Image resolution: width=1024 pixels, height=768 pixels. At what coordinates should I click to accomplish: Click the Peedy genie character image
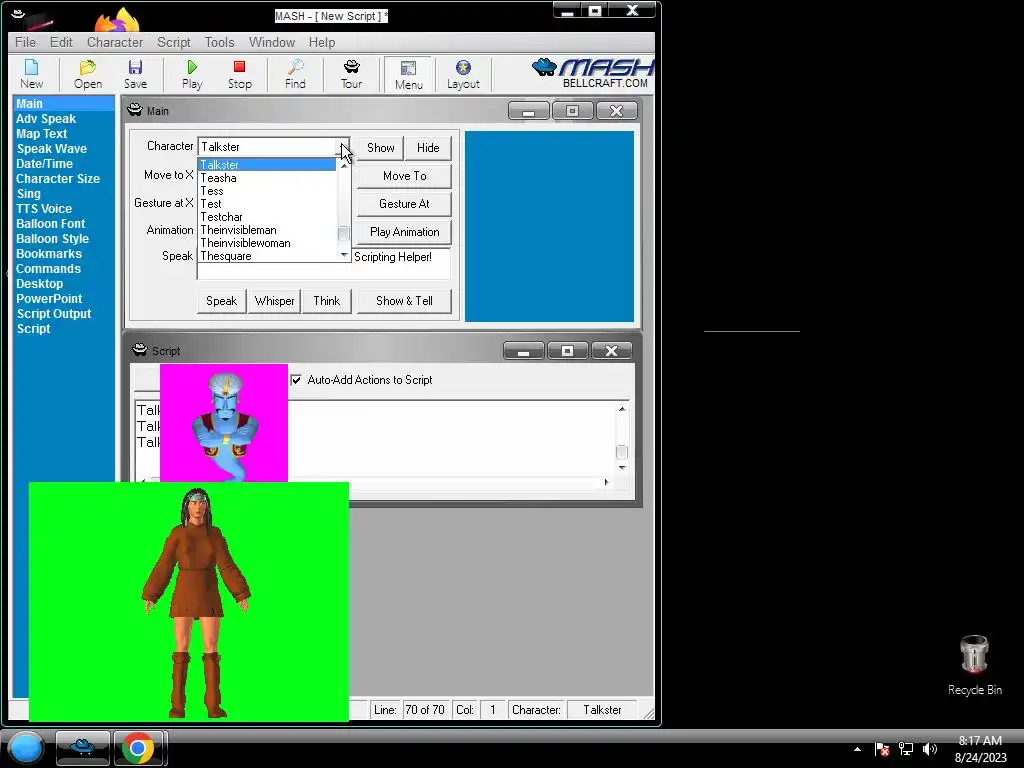pos(224,423)
